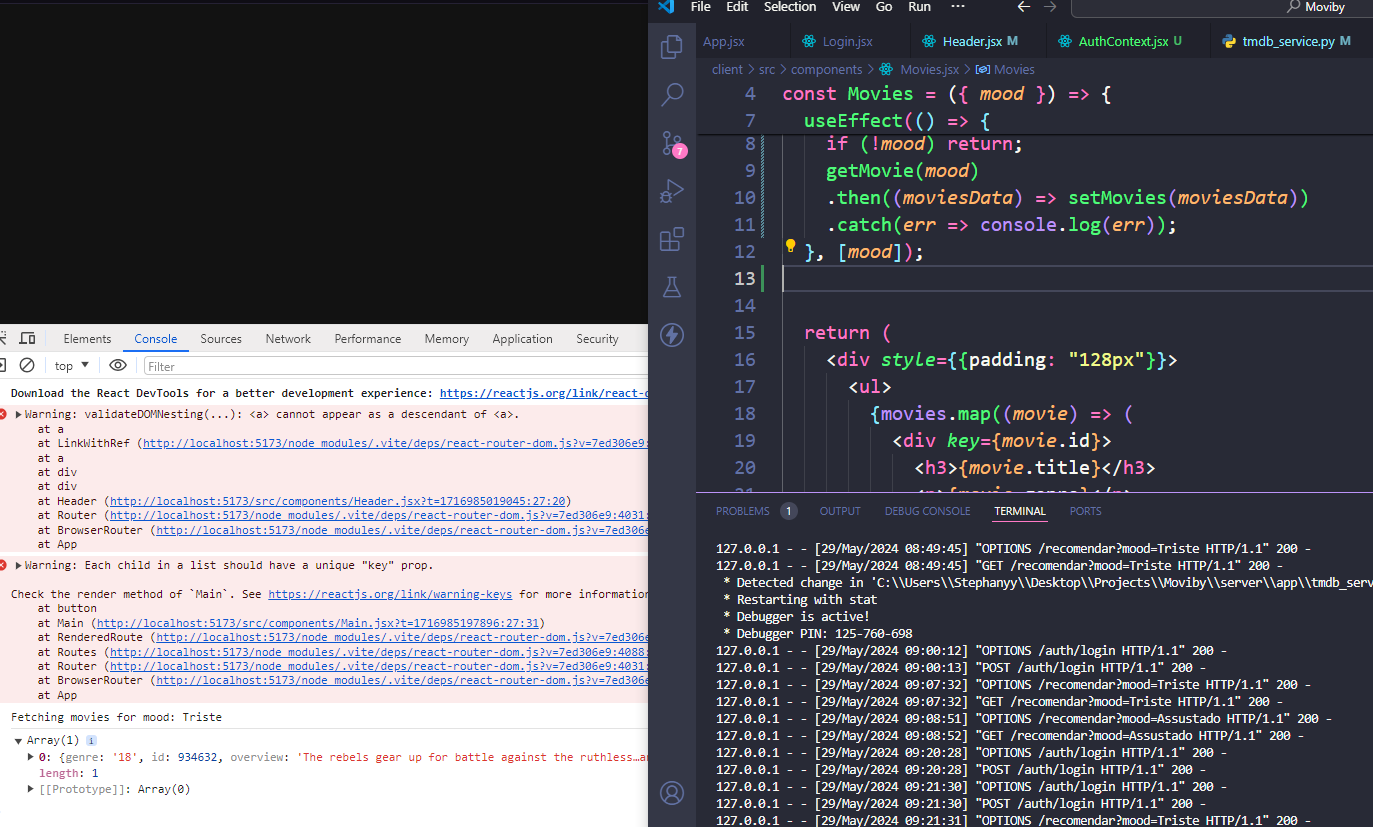1373x827 pixels.
Task: Open the overflow menu (…) in VS Code menu bar
Action: pyautogui.click(x=957, y=7)
